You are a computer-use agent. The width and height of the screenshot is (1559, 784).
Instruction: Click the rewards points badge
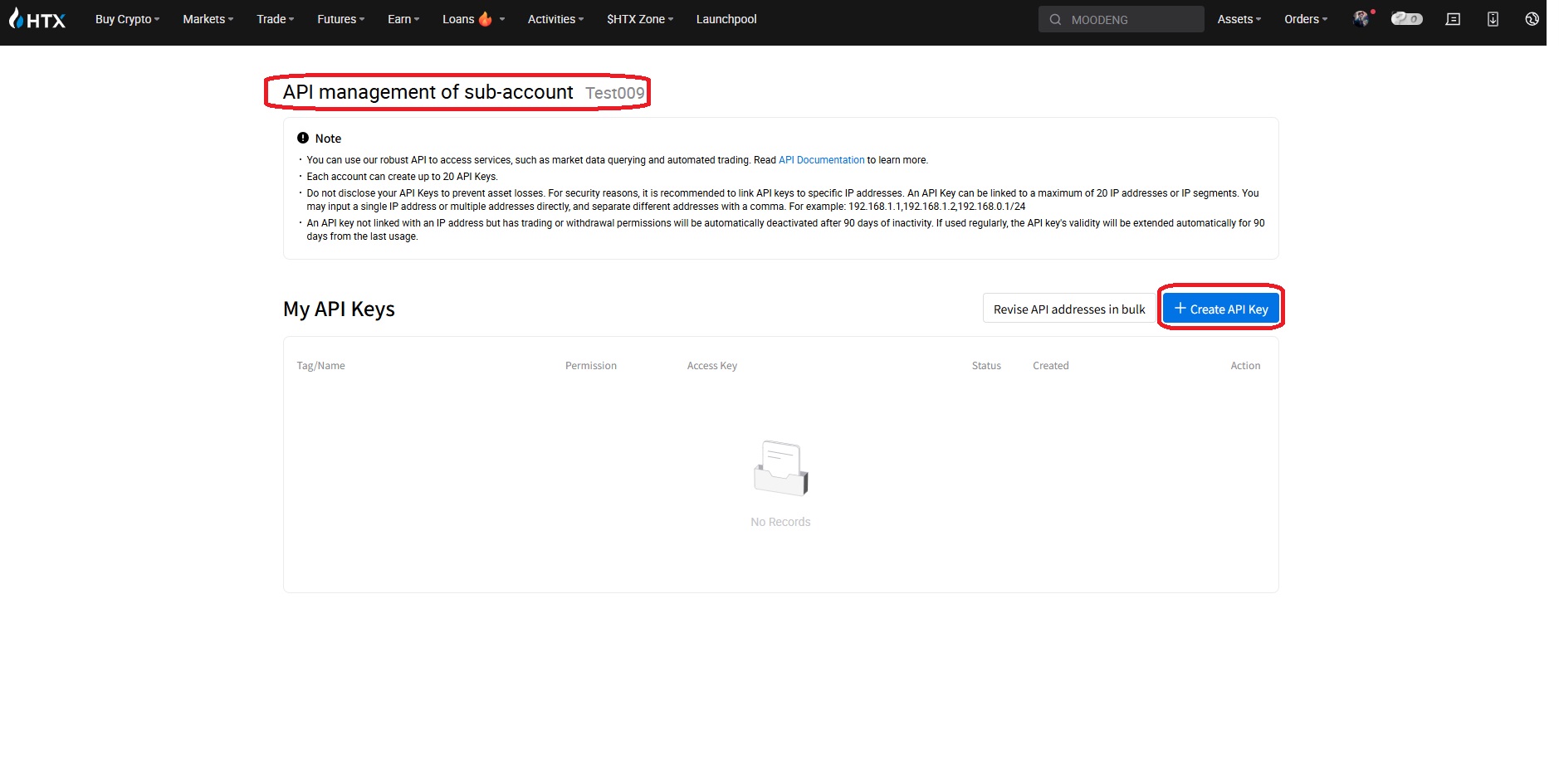coord(1406,19)
